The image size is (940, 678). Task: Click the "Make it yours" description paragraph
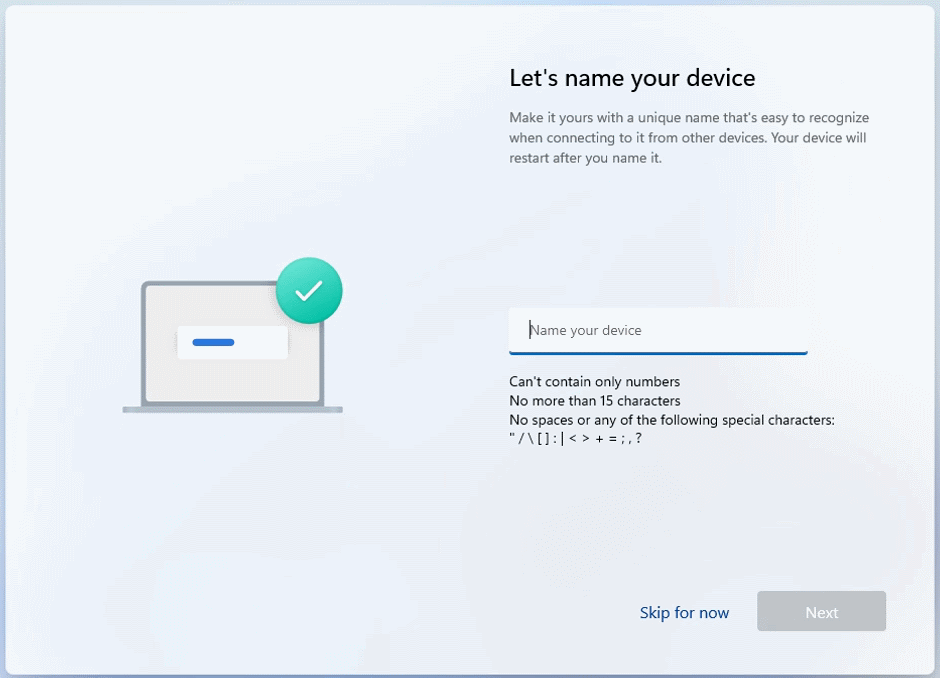pyautogui.click(x=688, y=138)
